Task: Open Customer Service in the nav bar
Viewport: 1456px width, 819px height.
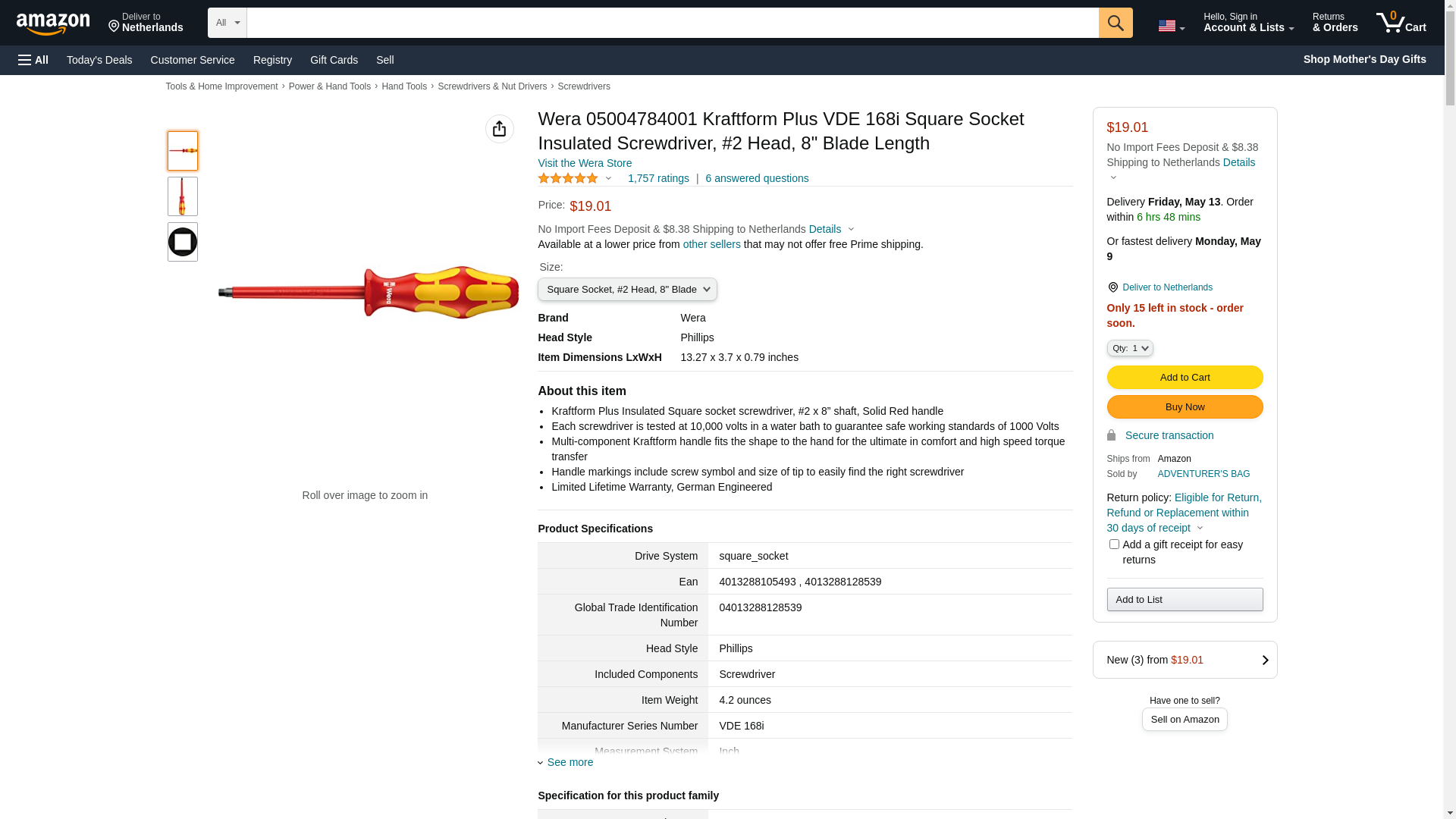Action: [193, 60]
